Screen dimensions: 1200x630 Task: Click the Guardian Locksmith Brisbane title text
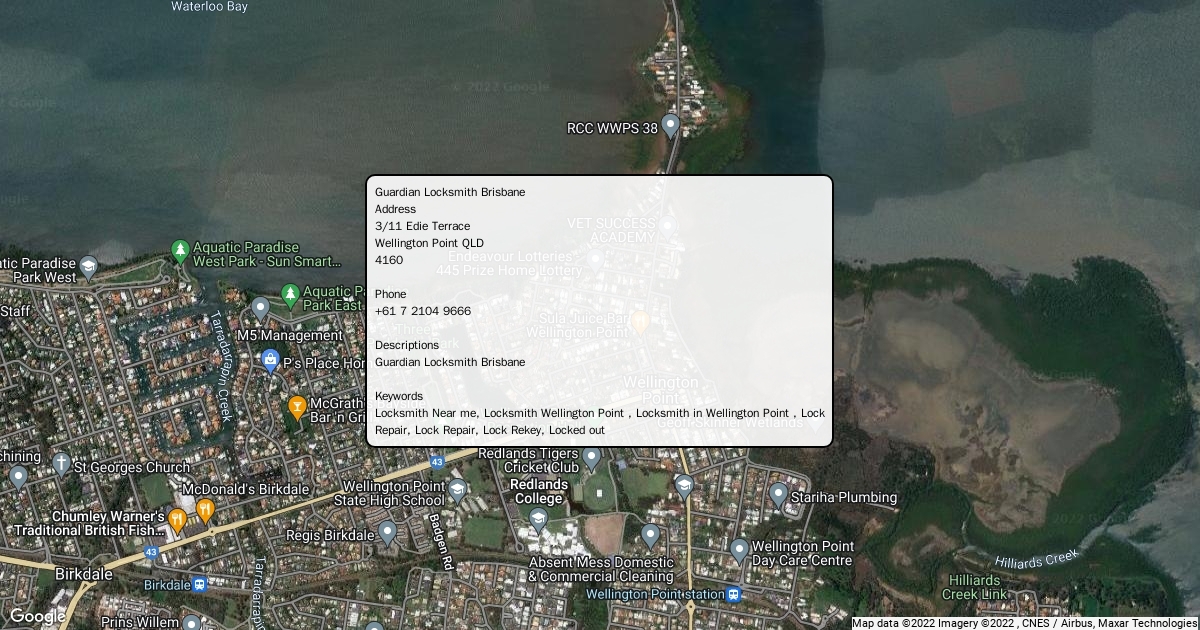click(449, 192)
